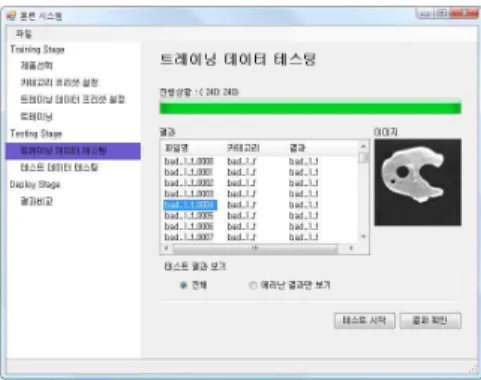Click the app icon in title bar
This screenshot has width=481, height=380.
click(11, 16)
